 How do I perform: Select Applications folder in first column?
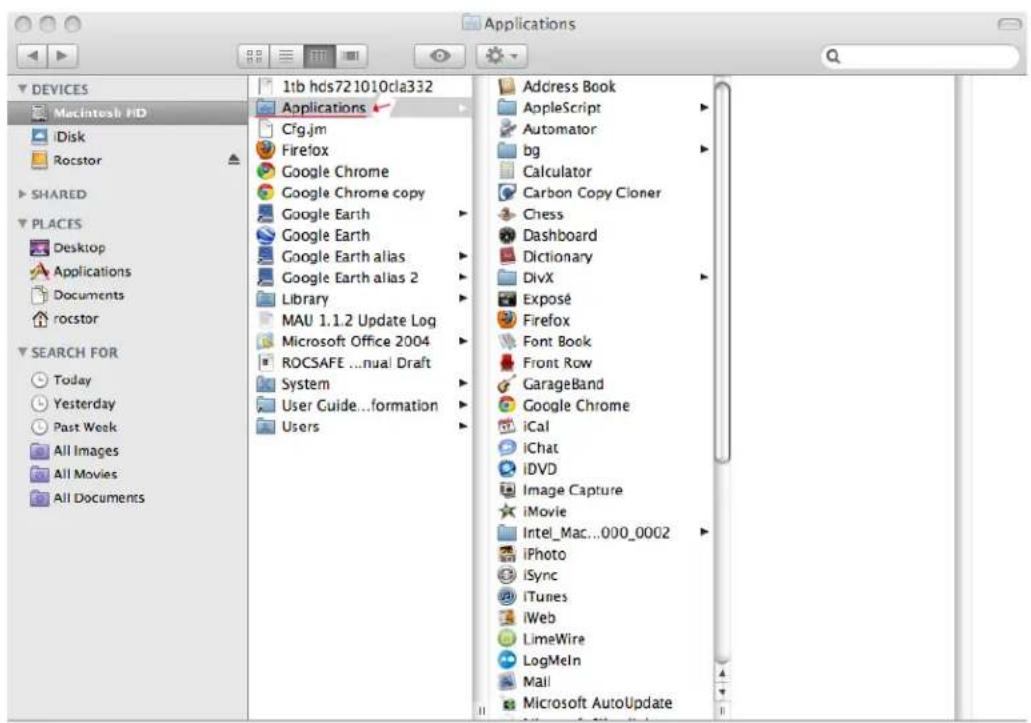point(361,108)
